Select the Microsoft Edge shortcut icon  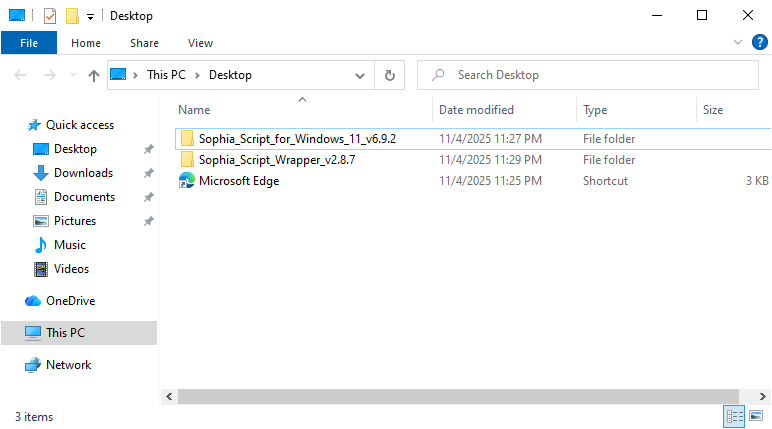[x=186, y=181]
